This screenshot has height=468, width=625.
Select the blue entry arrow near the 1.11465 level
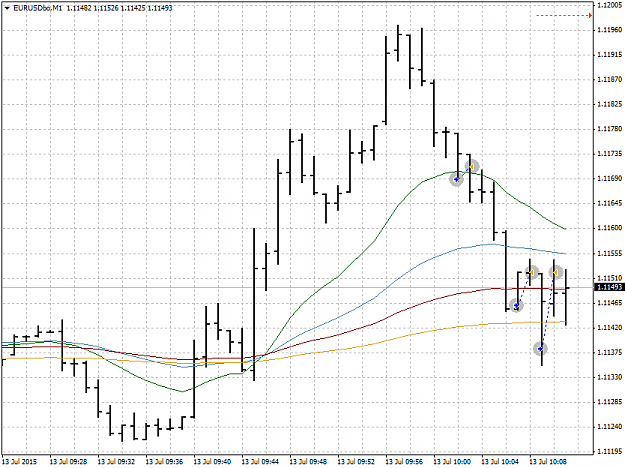517,306
